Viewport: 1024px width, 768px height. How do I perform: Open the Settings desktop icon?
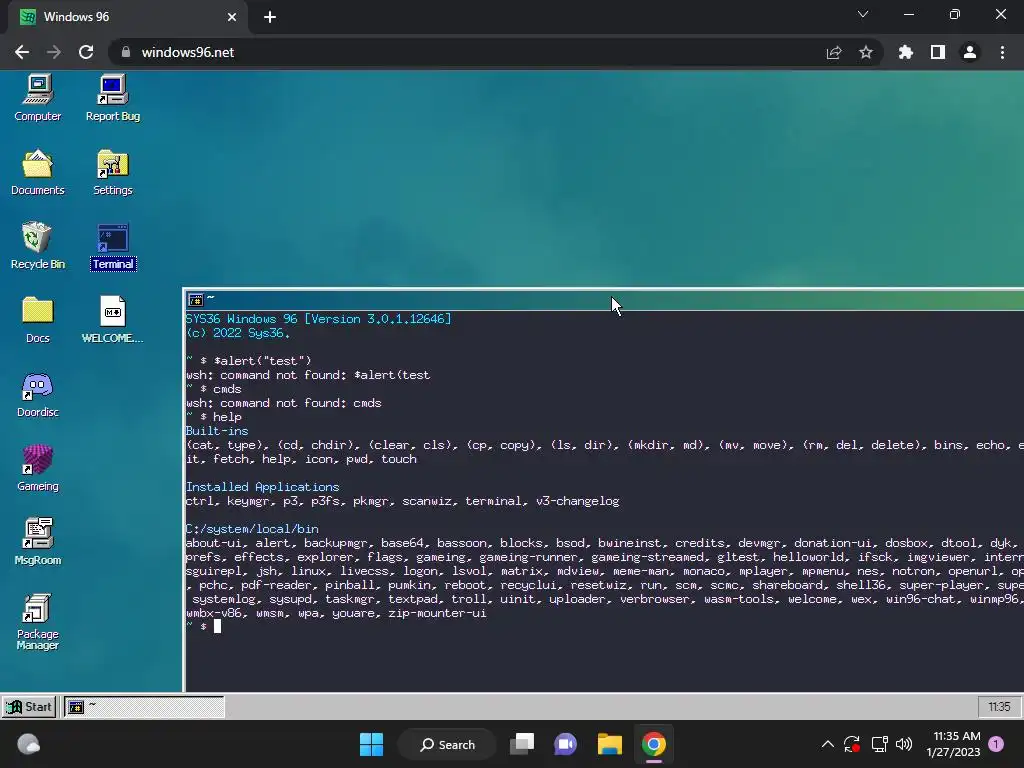tap(112, 172)
